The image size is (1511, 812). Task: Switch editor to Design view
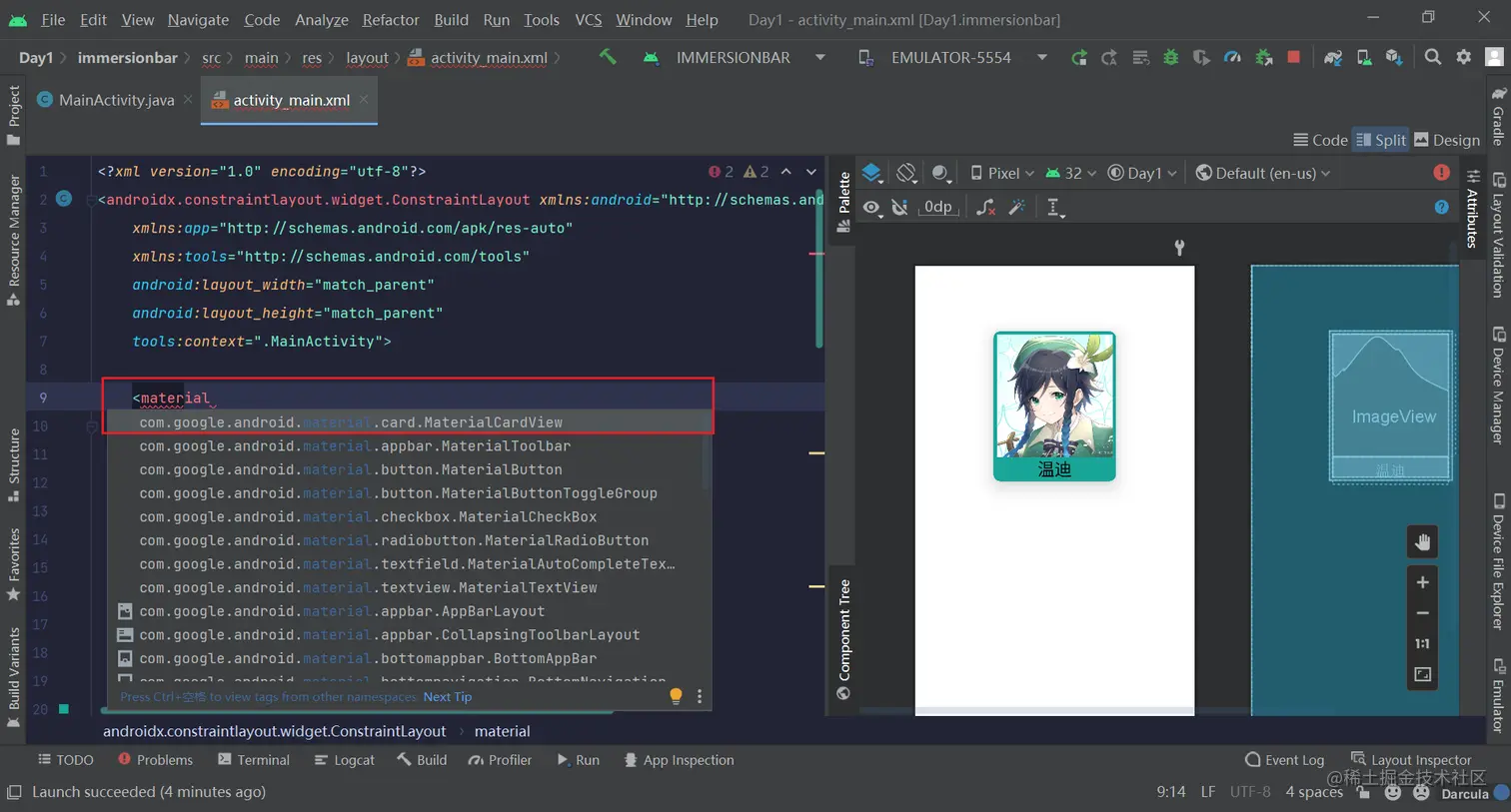click(x=1447, y=140)
